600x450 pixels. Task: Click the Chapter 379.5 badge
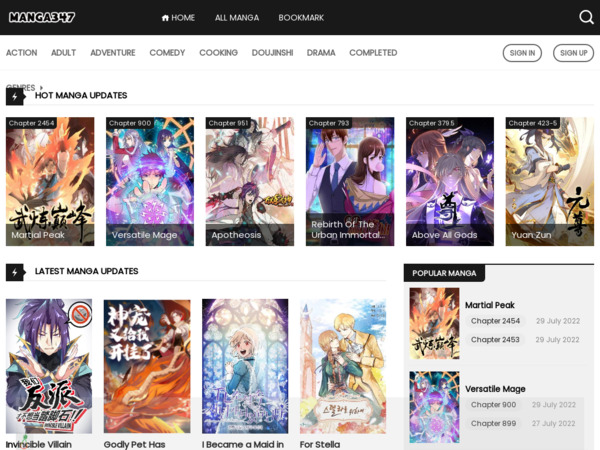(432, 123)
